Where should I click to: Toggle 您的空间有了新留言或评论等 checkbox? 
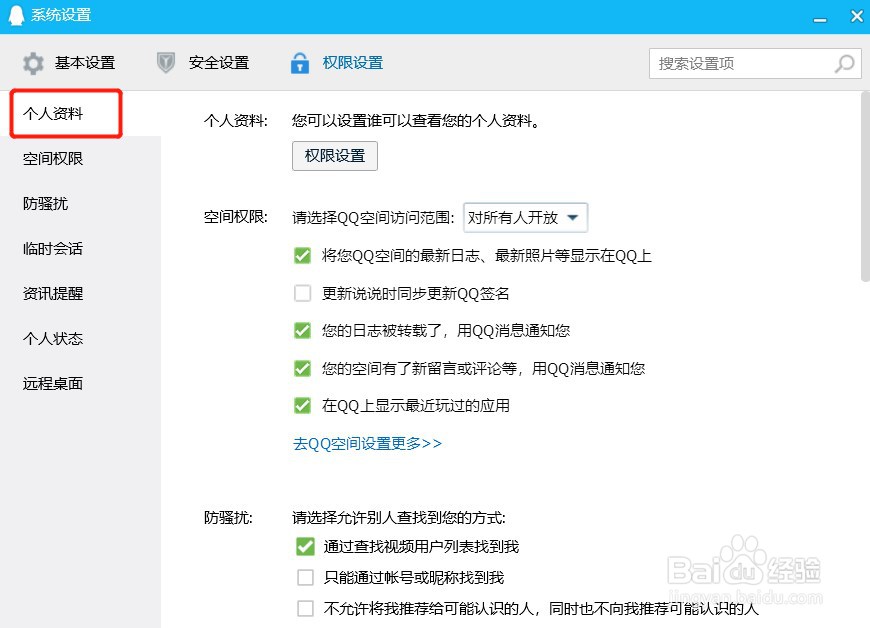click(x=302, y=368)
